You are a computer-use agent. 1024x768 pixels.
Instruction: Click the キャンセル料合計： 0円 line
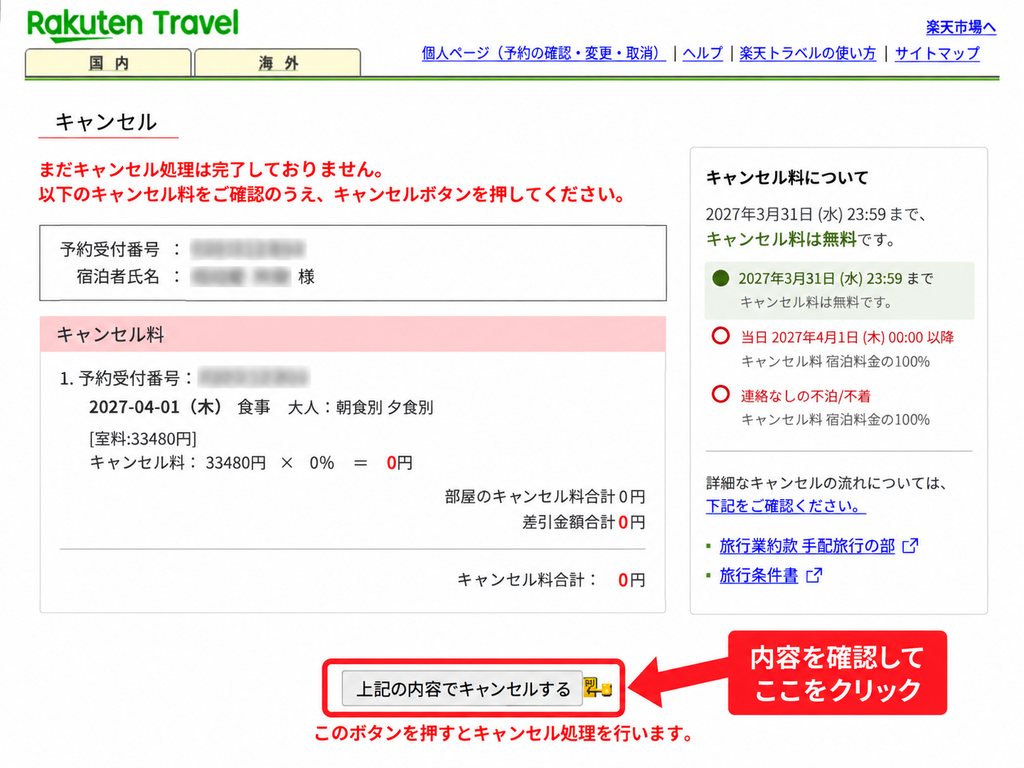(551, 580)
